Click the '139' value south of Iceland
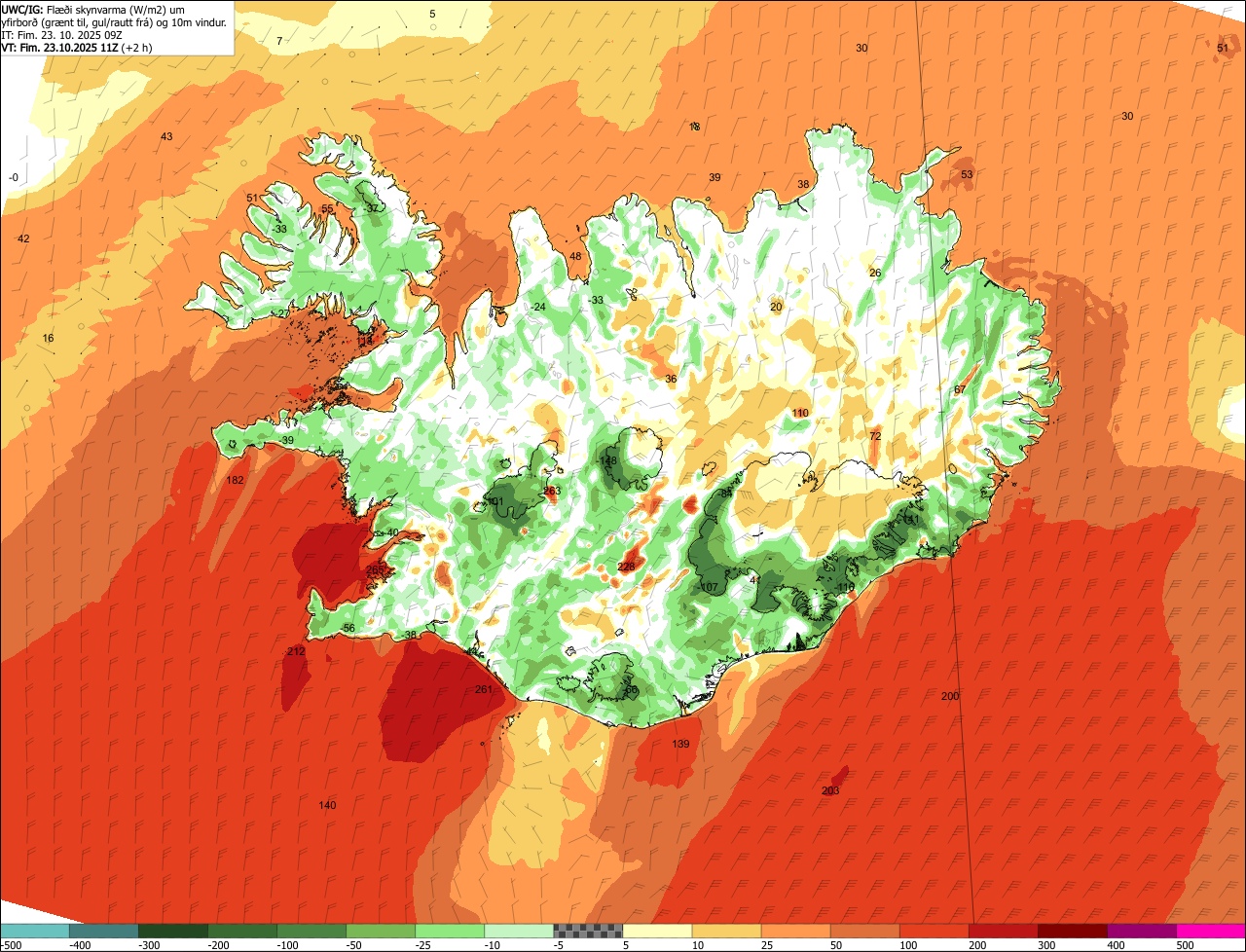The height and width of the screenshot is (952, 1246). 680,744
